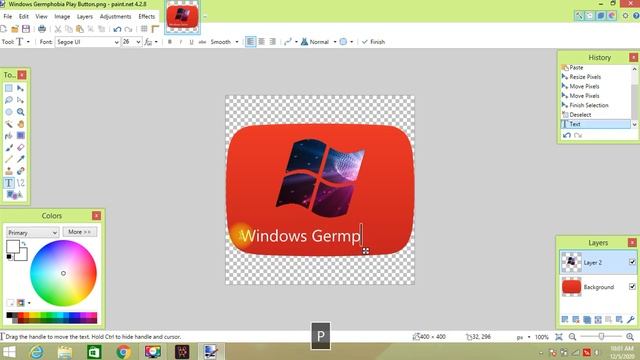Image resolution: width=640 pixels, height=360 pixels.
Task: Open the File menu
Action: (8, 16)
